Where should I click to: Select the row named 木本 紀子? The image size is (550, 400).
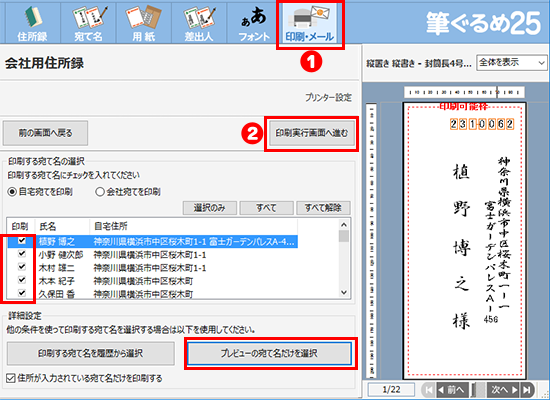(x=152, y=280)
